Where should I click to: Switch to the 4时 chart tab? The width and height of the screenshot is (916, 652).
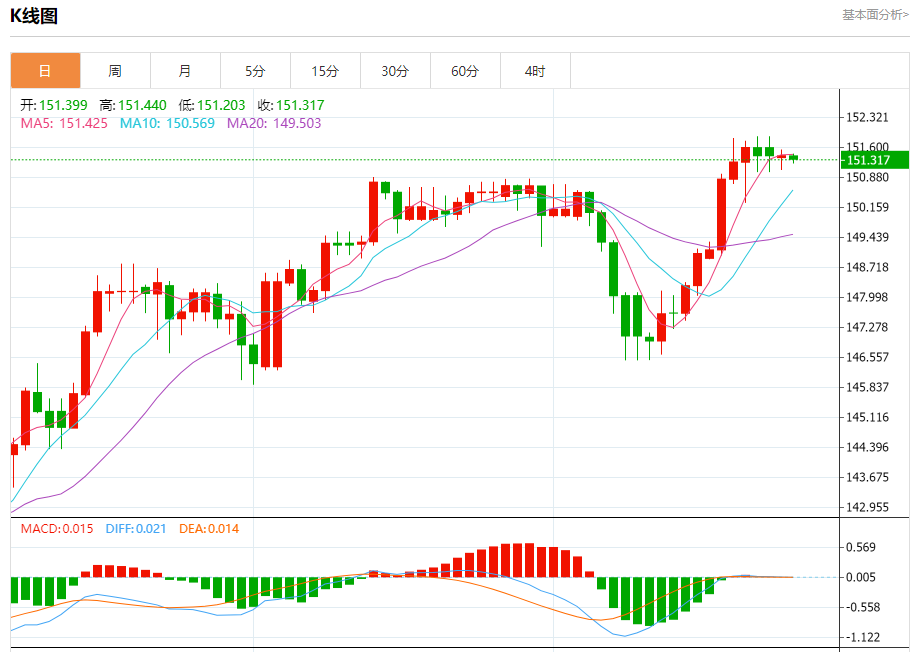click(535, 71)
